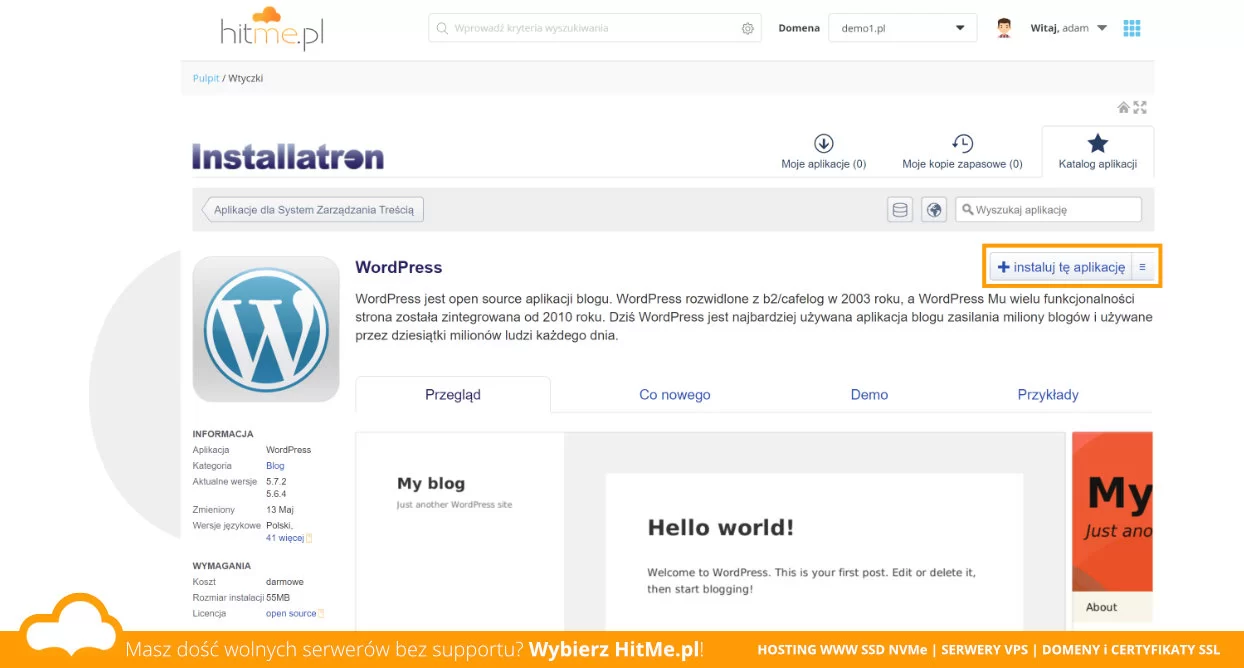The height and width of the screenshot is (668, 1244).
Task: Click the cloud icon in bottom banner
Action: click(x=70, y=625)
